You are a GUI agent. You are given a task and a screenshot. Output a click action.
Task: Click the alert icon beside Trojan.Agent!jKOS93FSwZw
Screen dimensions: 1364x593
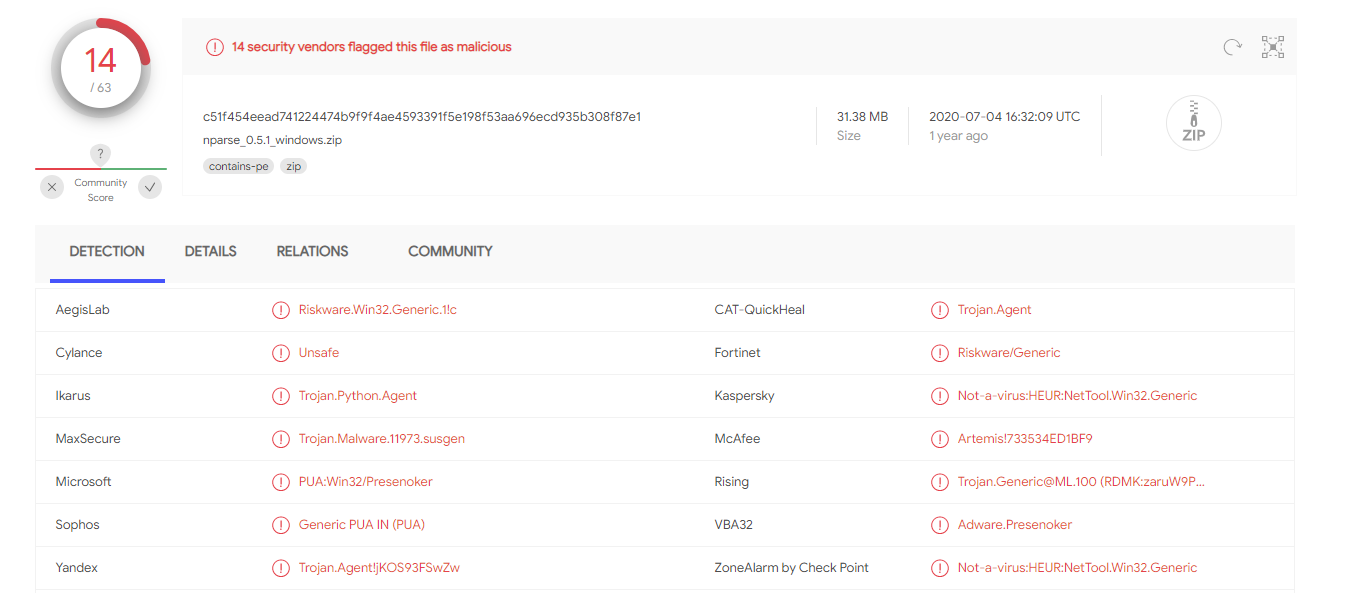pyautogui.click(x=281, y=568)
